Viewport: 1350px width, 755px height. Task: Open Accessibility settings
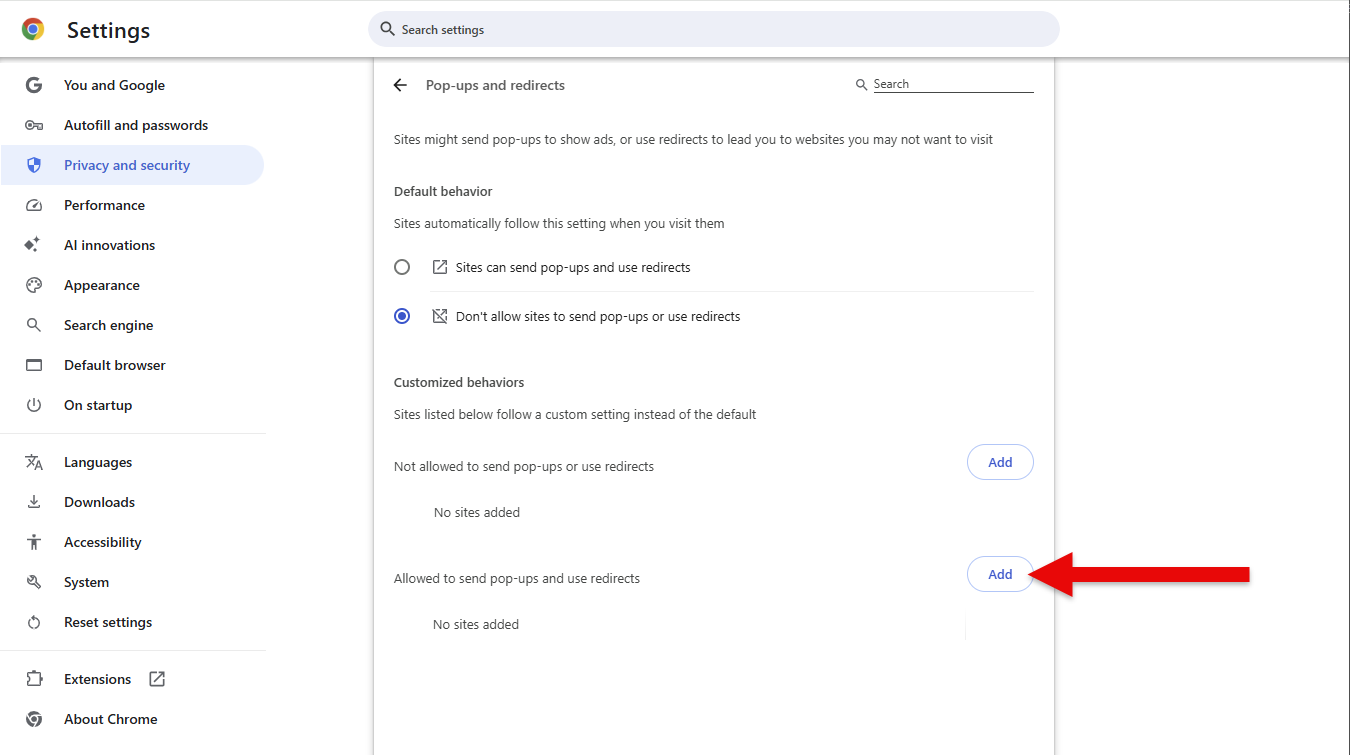click(x=103, y=542)
